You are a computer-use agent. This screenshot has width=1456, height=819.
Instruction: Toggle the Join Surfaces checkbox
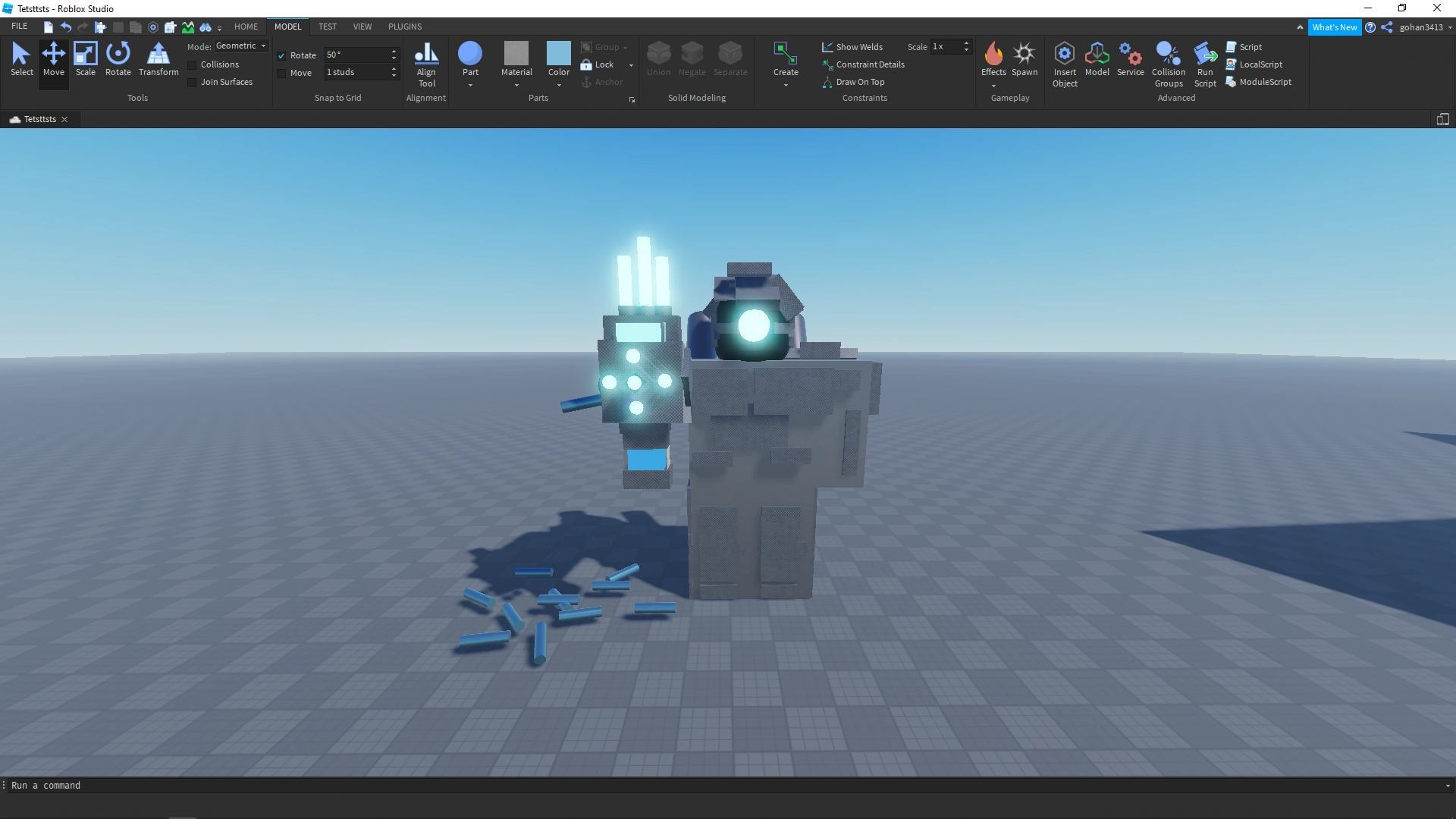pos(193,83)
